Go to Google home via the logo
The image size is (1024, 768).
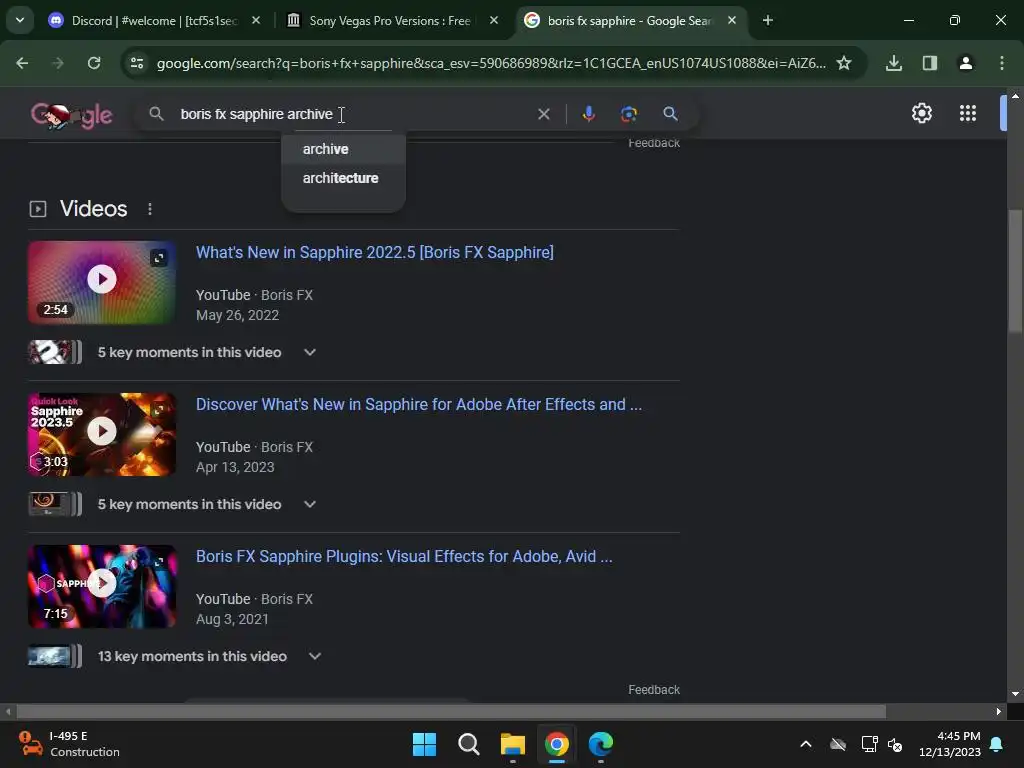click(72, 116)
